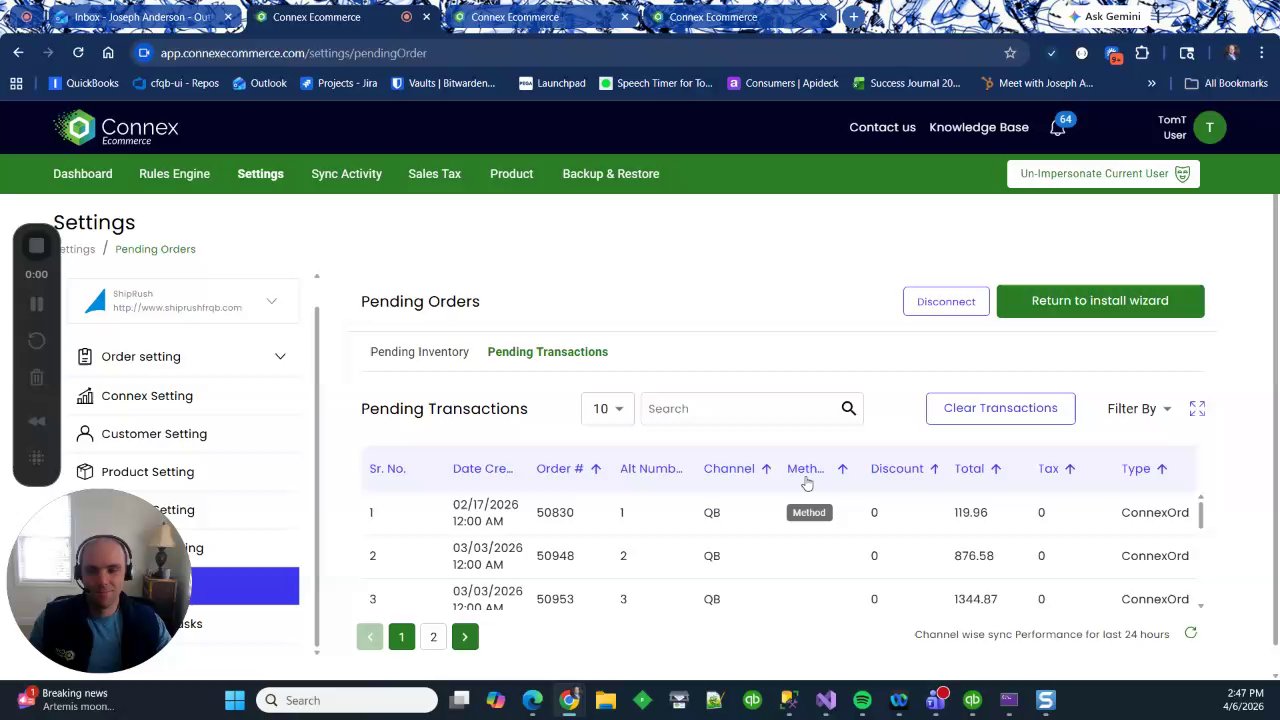Reload the browser page
Image resolution: width=1280 pixels, height=720 pixels.
tap(78, 53)
